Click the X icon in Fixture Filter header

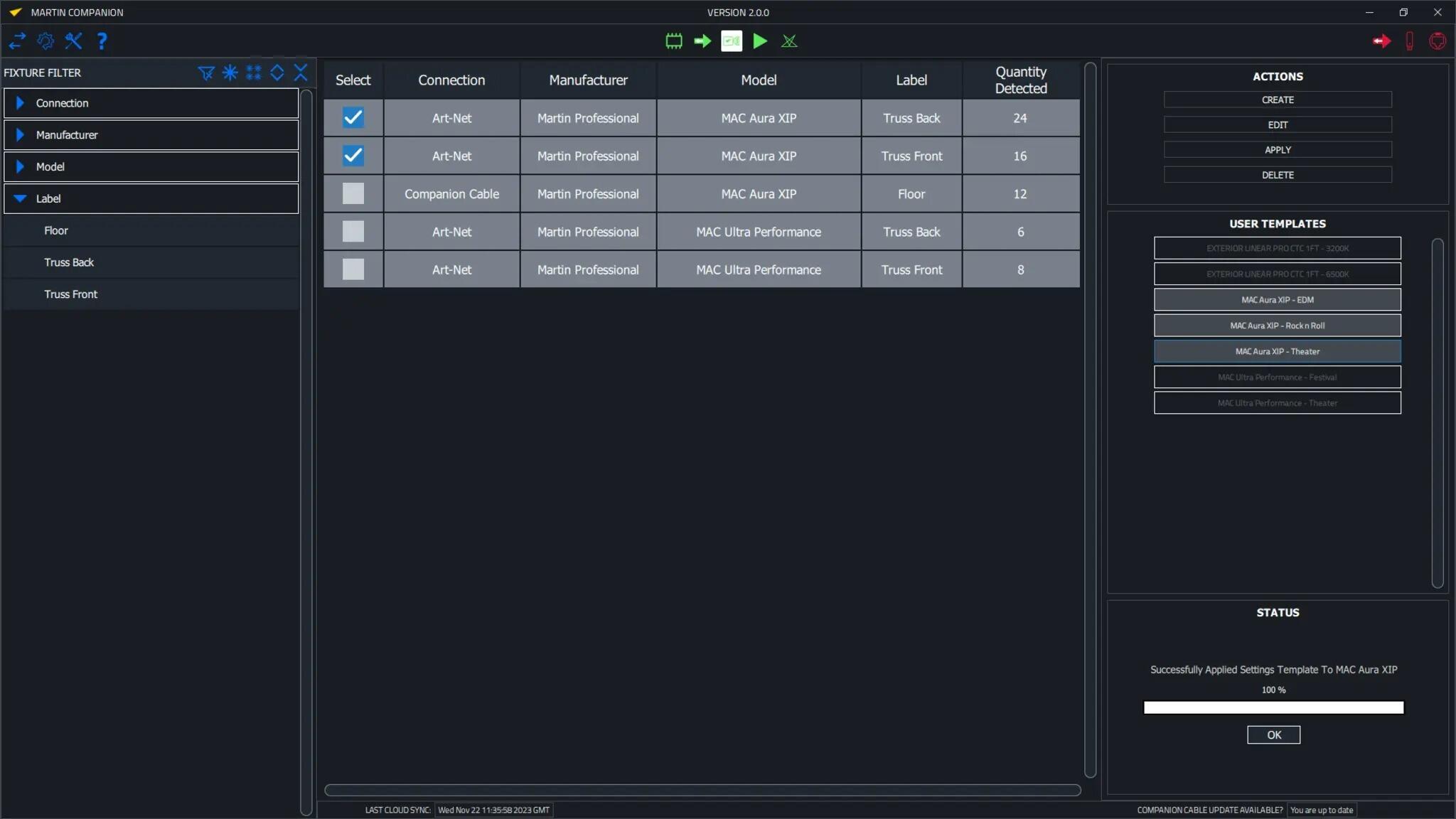[301, 73]
